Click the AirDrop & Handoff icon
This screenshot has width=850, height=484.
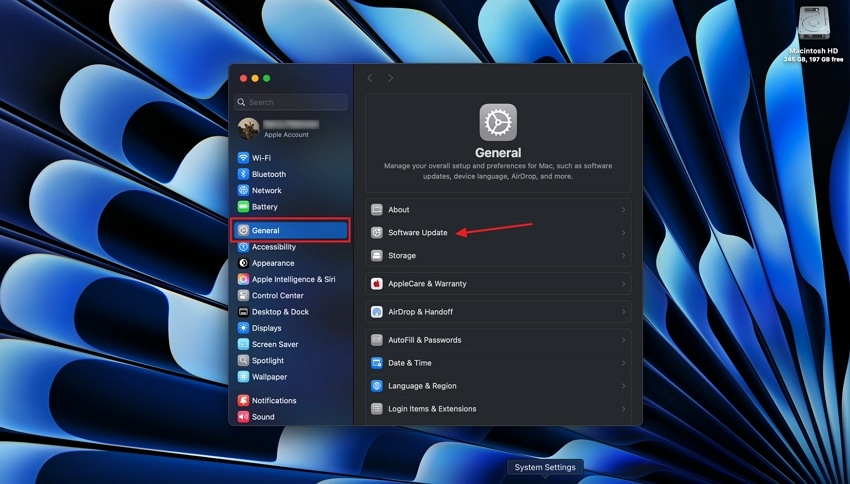[377, 312]
